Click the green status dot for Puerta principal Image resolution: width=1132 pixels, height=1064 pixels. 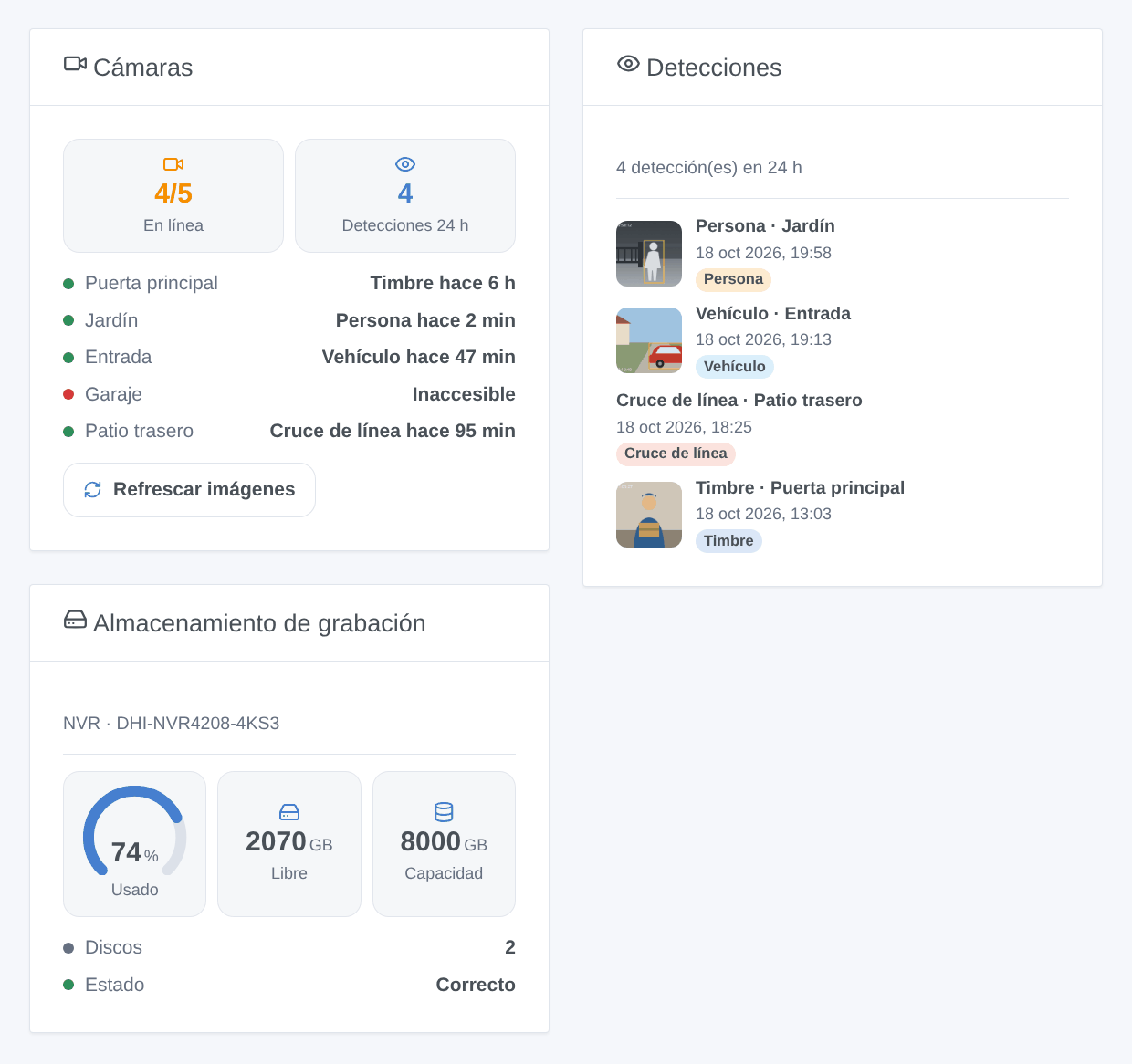coord(68,284)
